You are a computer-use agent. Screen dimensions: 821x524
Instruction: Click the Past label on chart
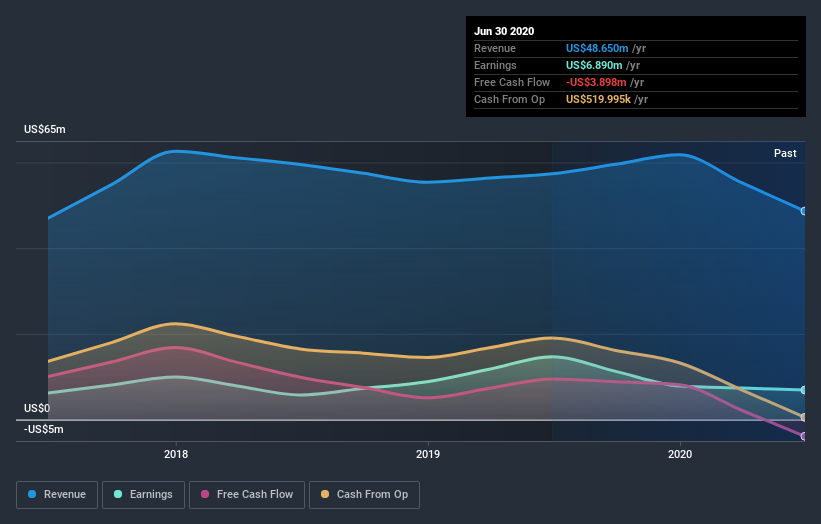click(785, 153)
